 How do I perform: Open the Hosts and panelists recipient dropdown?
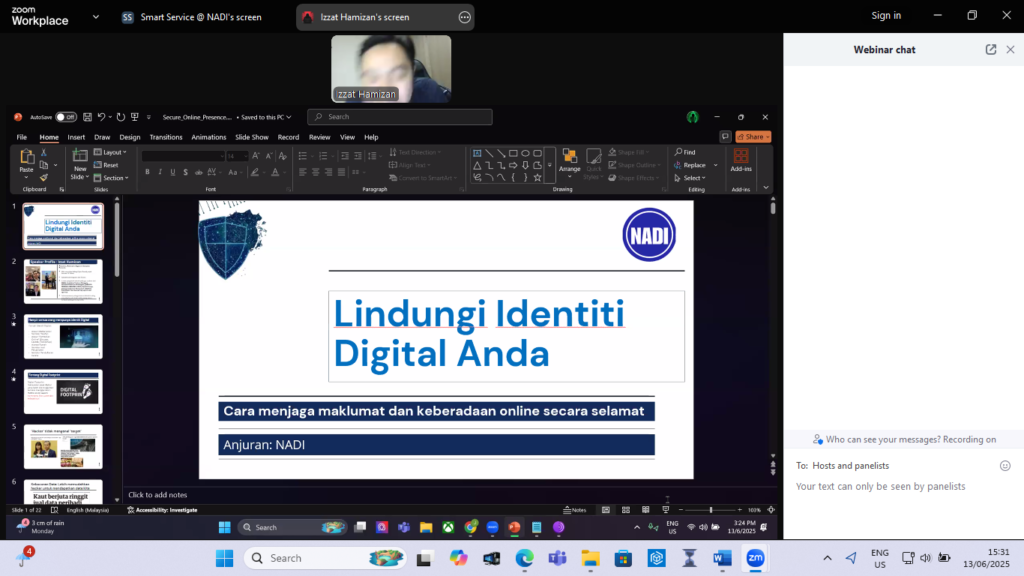(850, 466)
